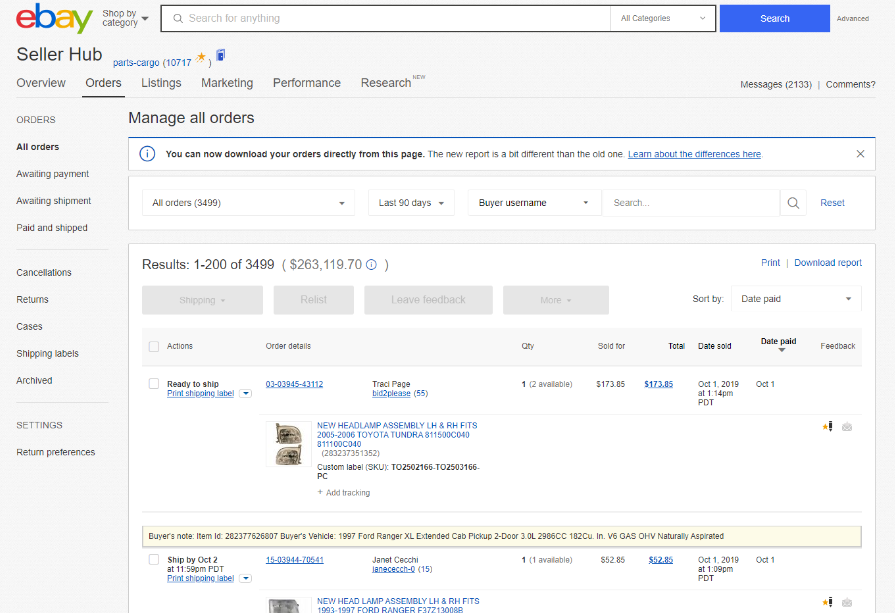The height and width of the screenshot is (613, 895).
Task: Open the store icon beside the seller username
Action: tap(220, 55)
